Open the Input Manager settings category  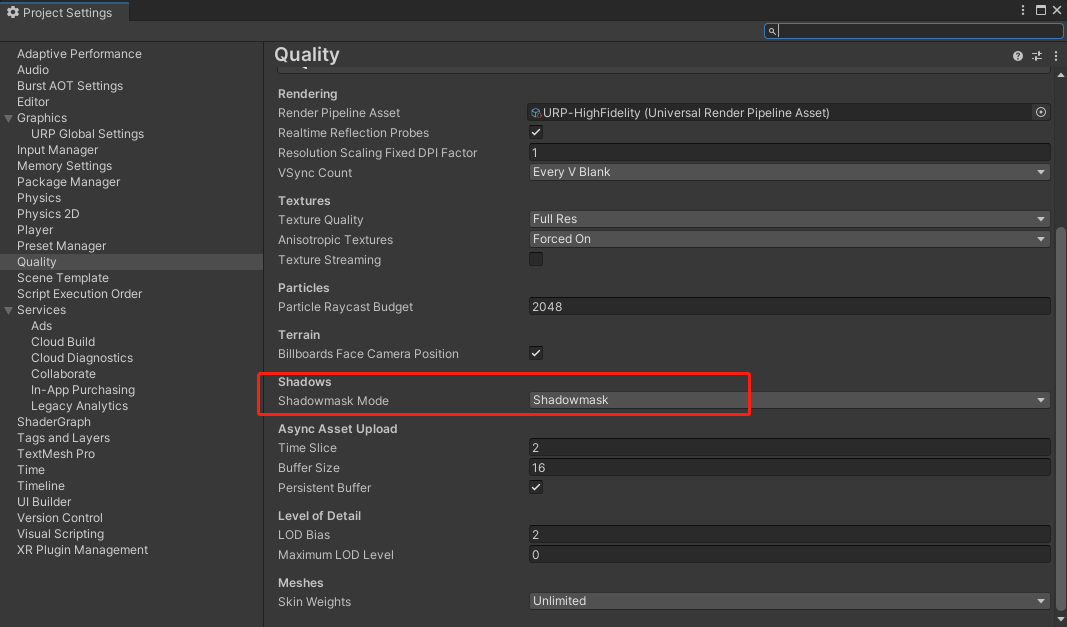(57, 150)
